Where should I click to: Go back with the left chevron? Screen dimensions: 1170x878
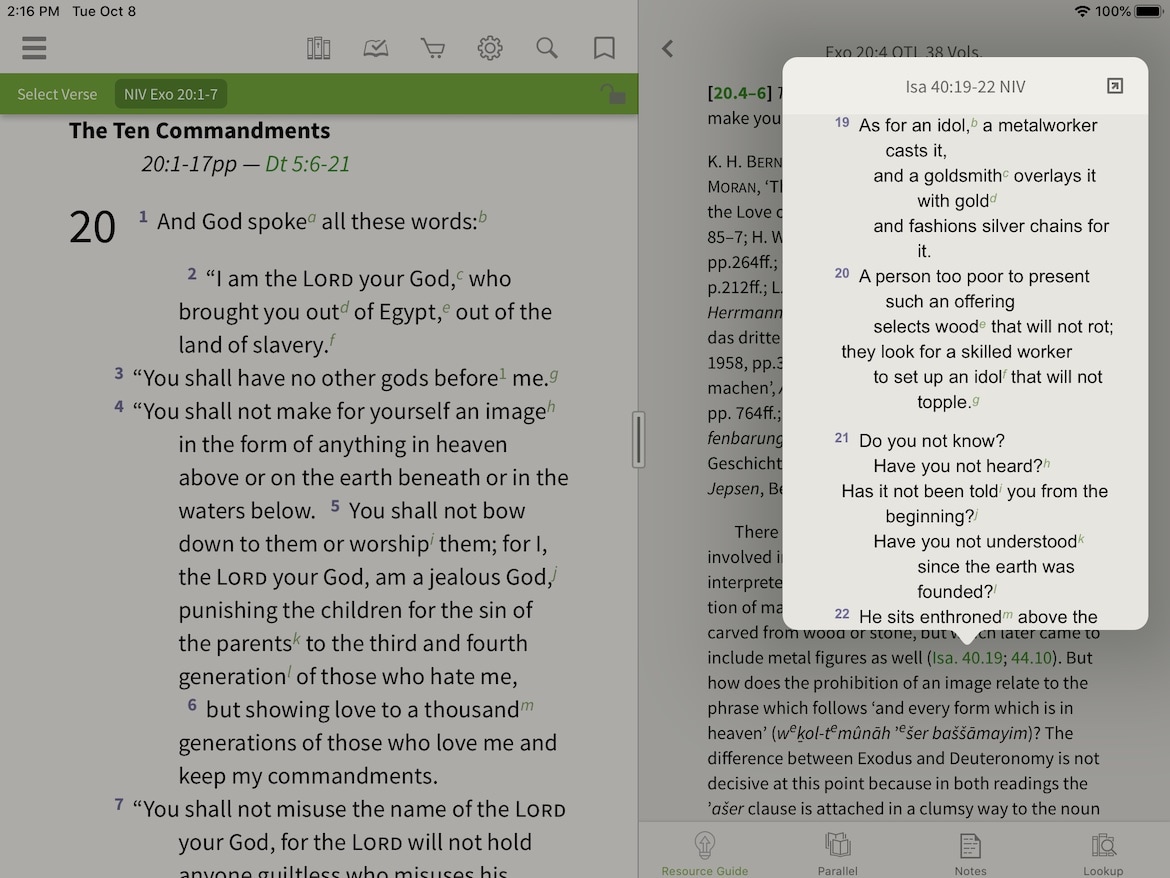(668, 49)
